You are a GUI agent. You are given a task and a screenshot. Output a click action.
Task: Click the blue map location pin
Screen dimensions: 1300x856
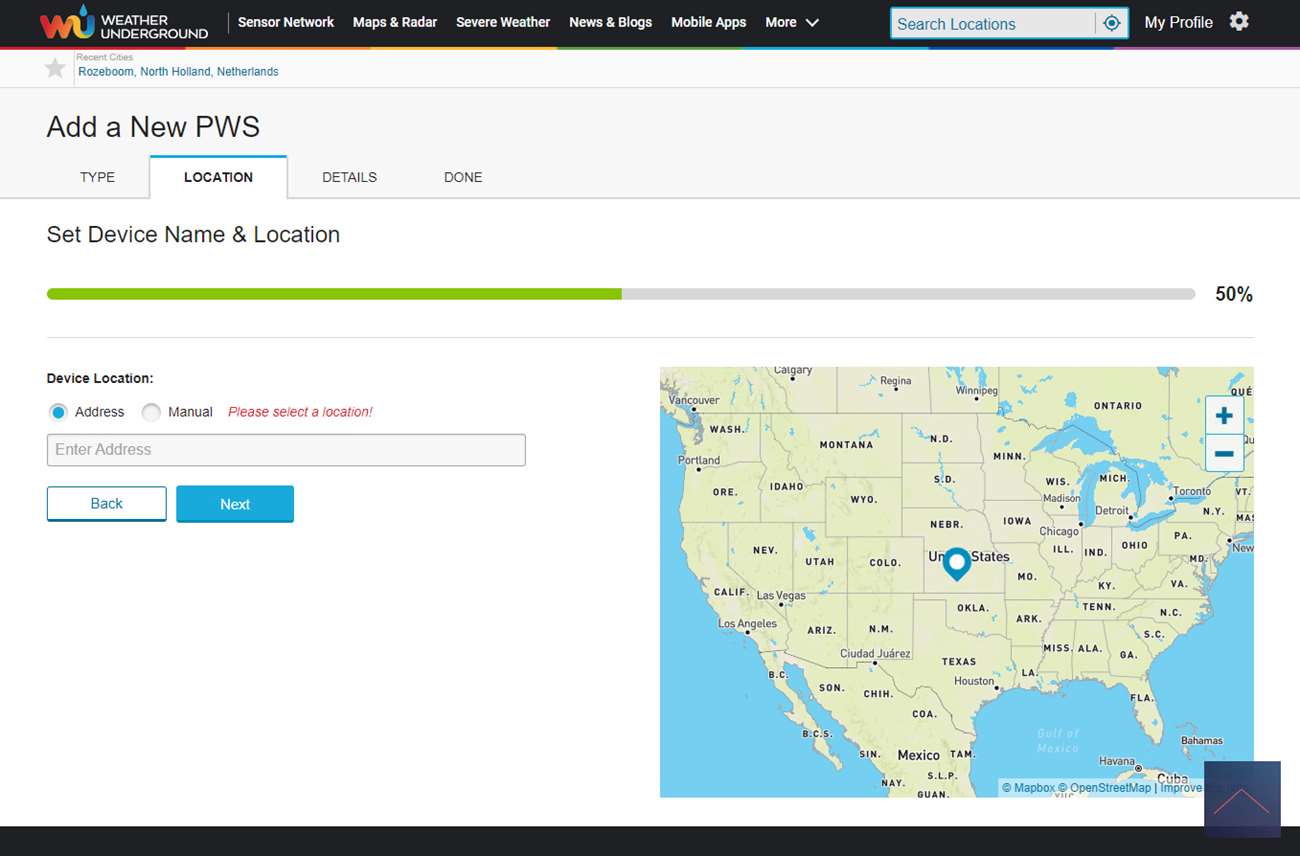pos(957,563)
